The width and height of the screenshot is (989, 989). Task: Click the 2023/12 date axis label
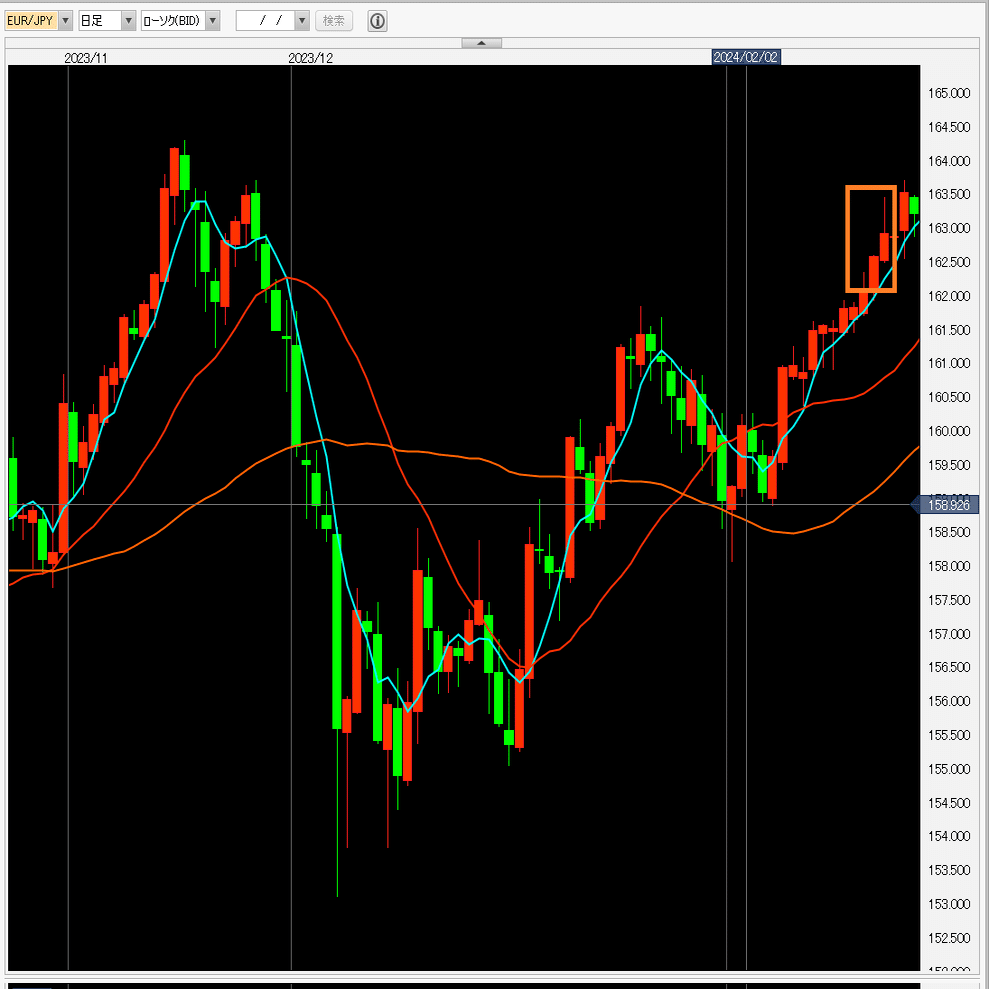tap(310, 58)
